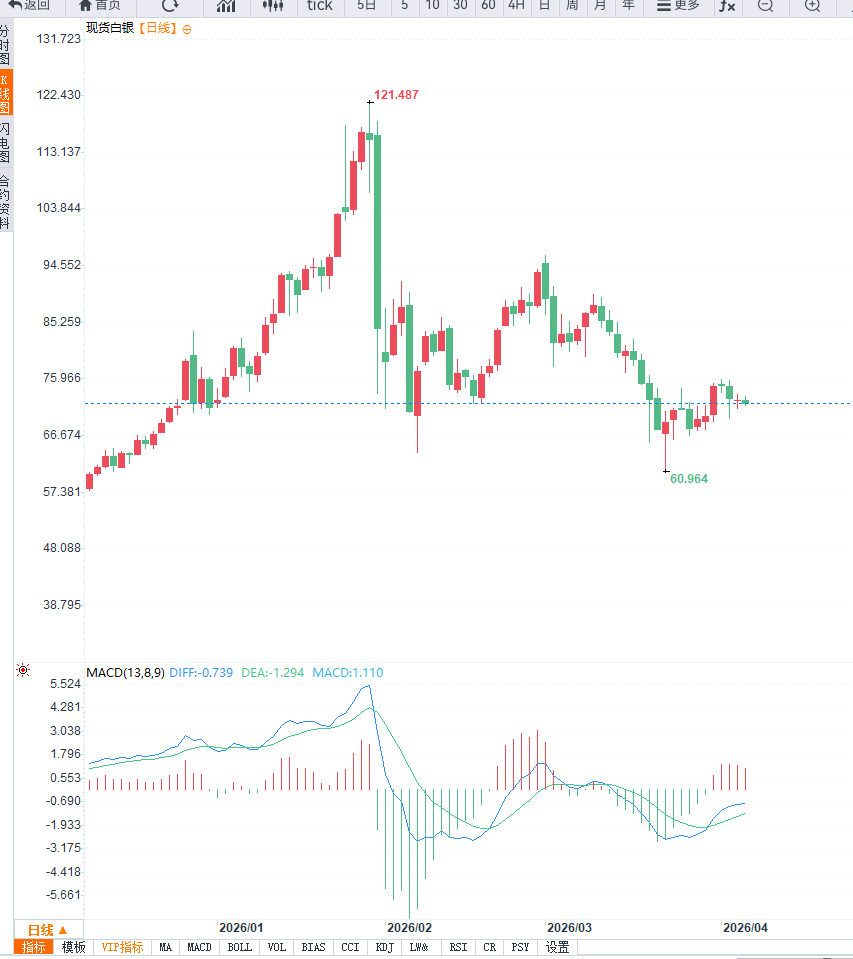
Task: Click the orange circled plus beside 日线 title
Action: (186, 29)
